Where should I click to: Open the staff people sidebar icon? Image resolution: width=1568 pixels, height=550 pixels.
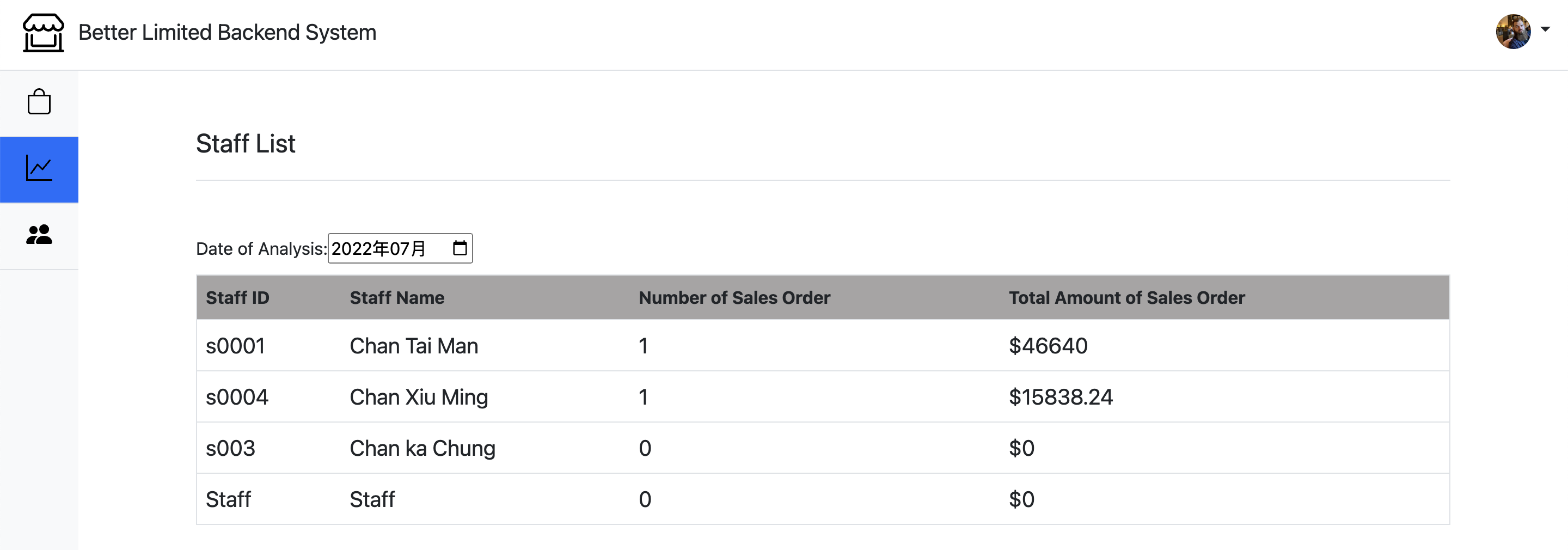pyautogui.click(x=39, y=235)
